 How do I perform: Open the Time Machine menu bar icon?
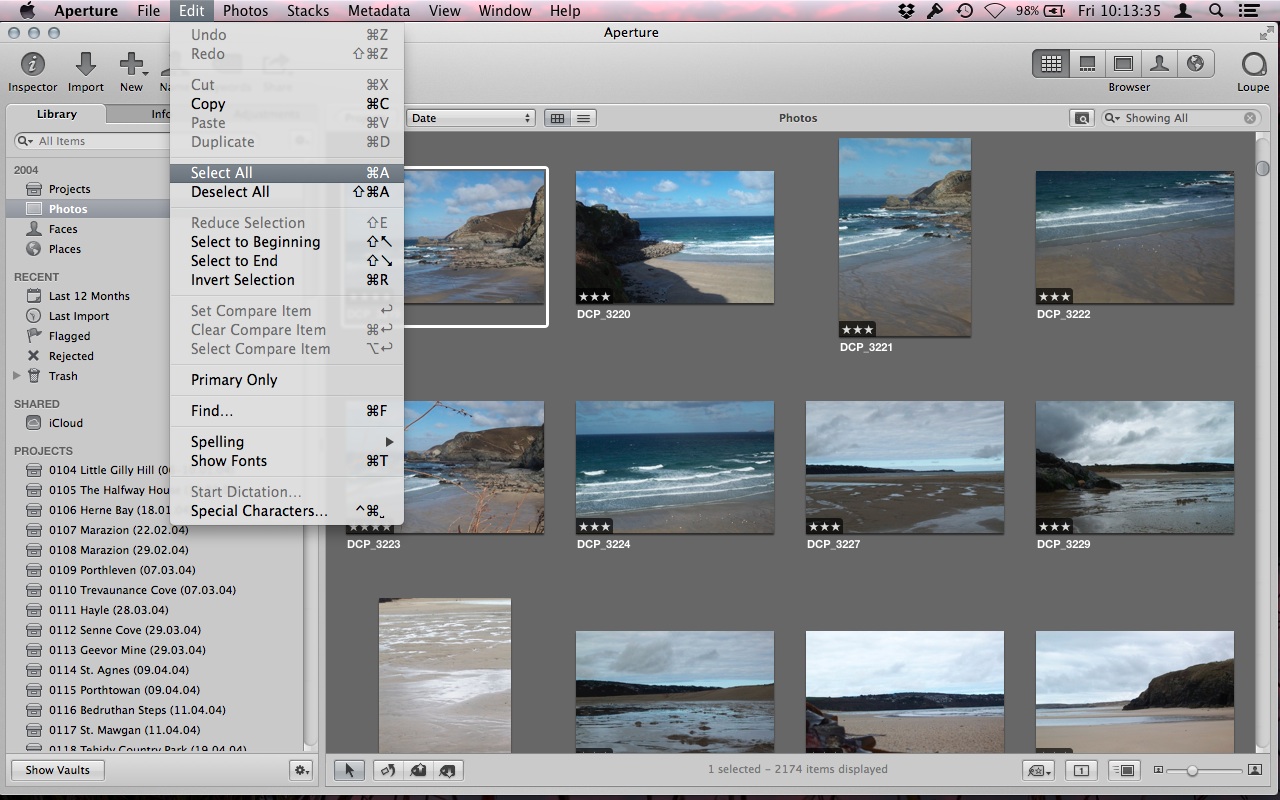point(964,11)
